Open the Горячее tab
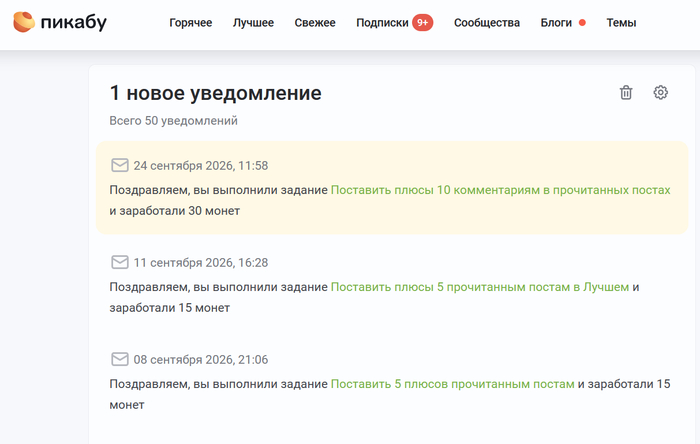Viewport: 700px width, 444px height. point(191,23)
